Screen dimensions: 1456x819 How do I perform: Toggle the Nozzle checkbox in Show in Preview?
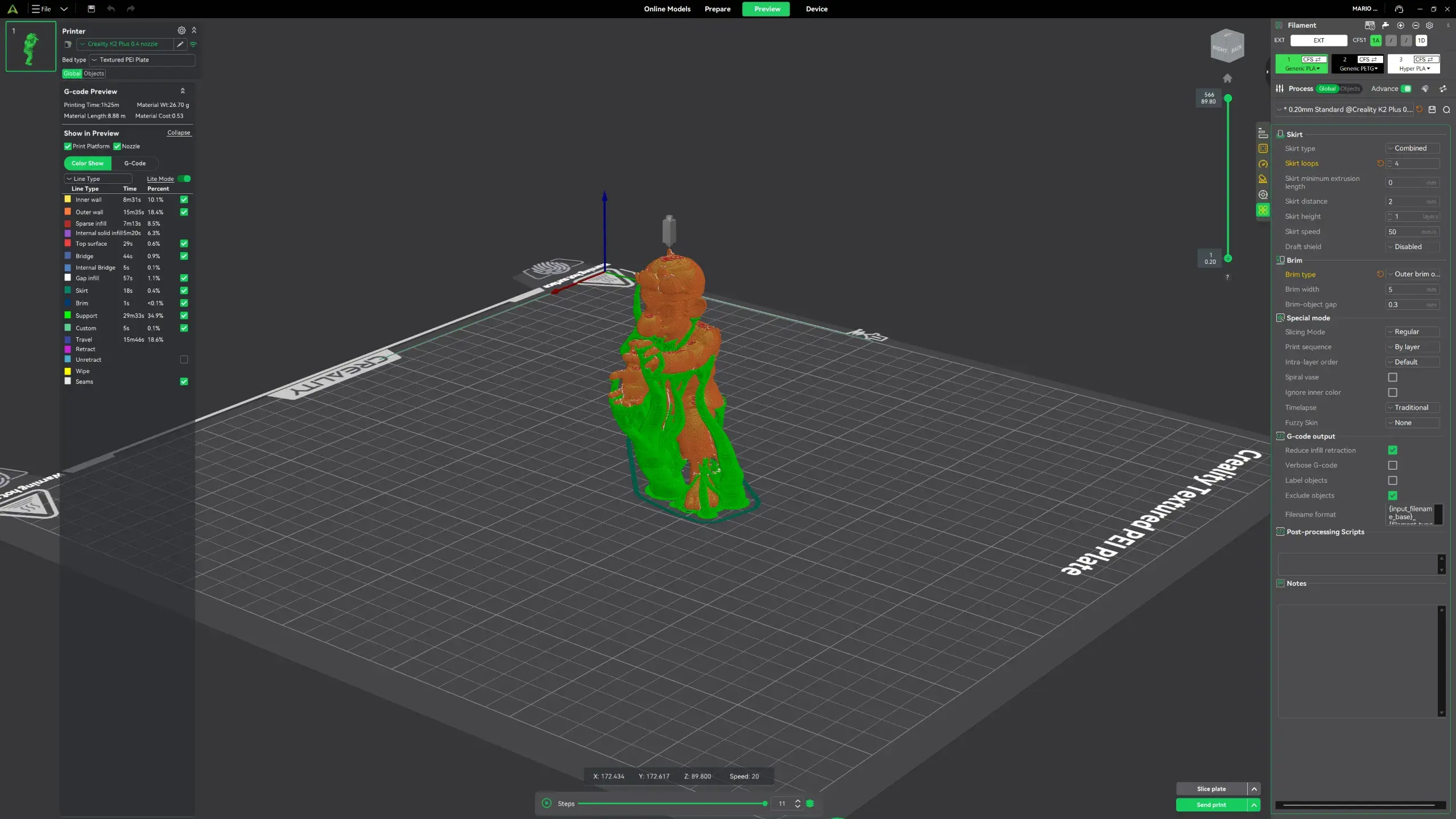click(117, 146)
